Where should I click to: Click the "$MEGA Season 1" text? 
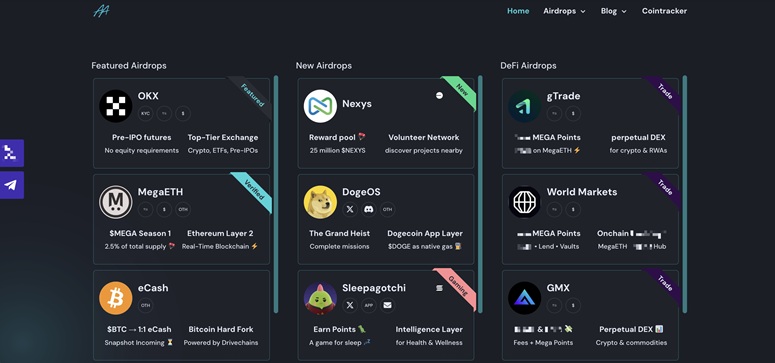click(140, 233)
